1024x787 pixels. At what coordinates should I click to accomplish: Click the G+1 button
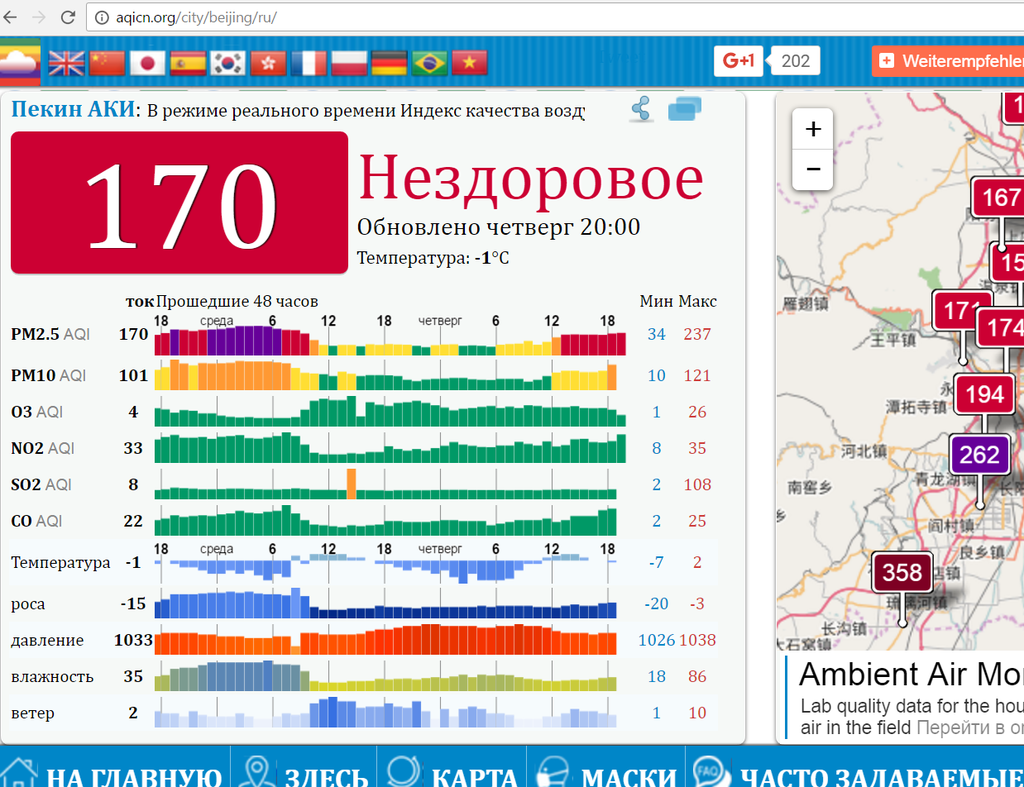738,61
